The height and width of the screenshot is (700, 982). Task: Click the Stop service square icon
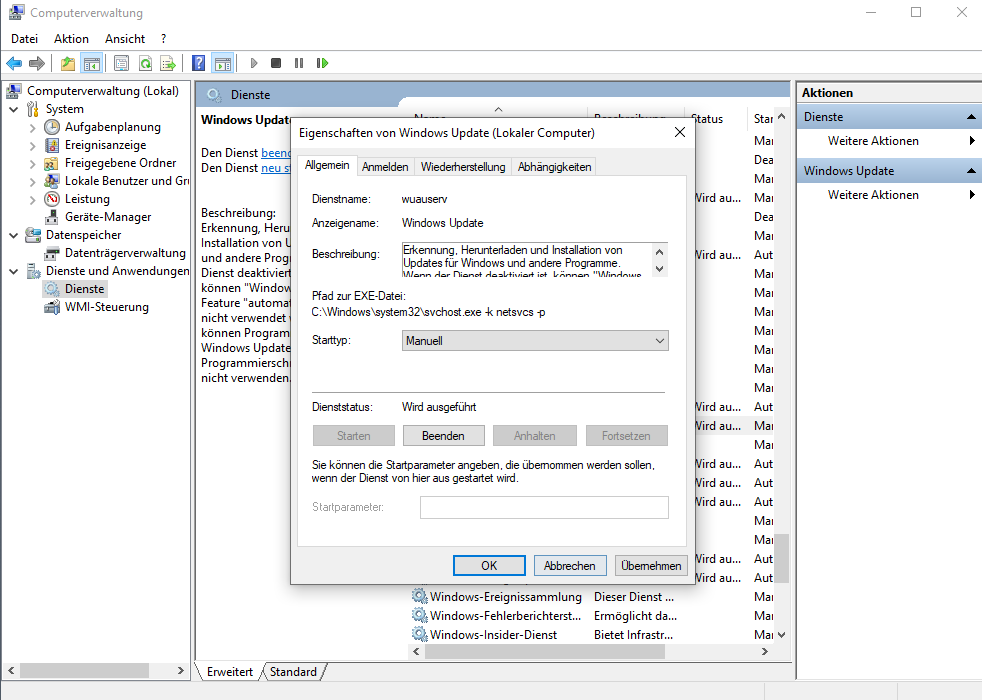click(x=276, y=63)
